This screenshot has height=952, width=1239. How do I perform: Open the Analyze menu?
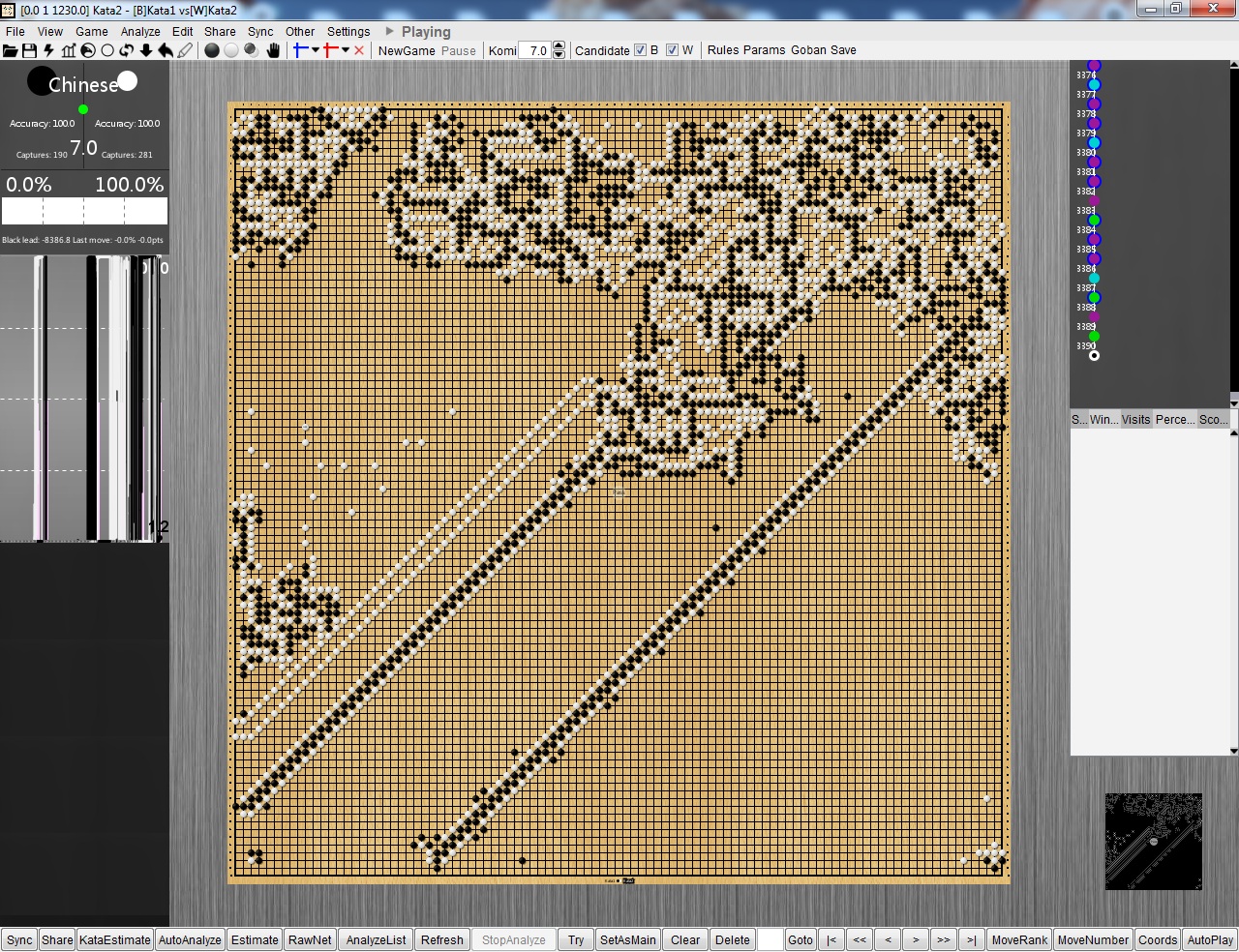click(140, 31)
